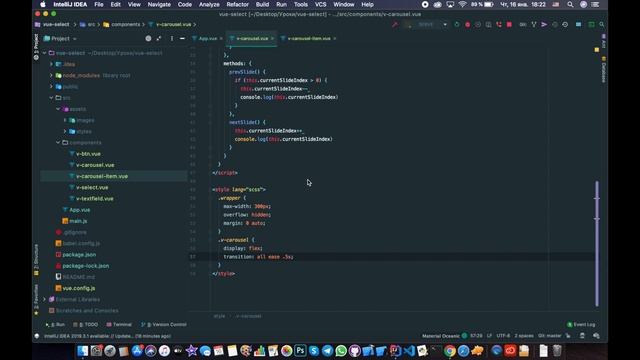Image resolution: width=640 pixels, height=360 pixels.
Task: Open the Run tool window
Action: pos(56,324)
